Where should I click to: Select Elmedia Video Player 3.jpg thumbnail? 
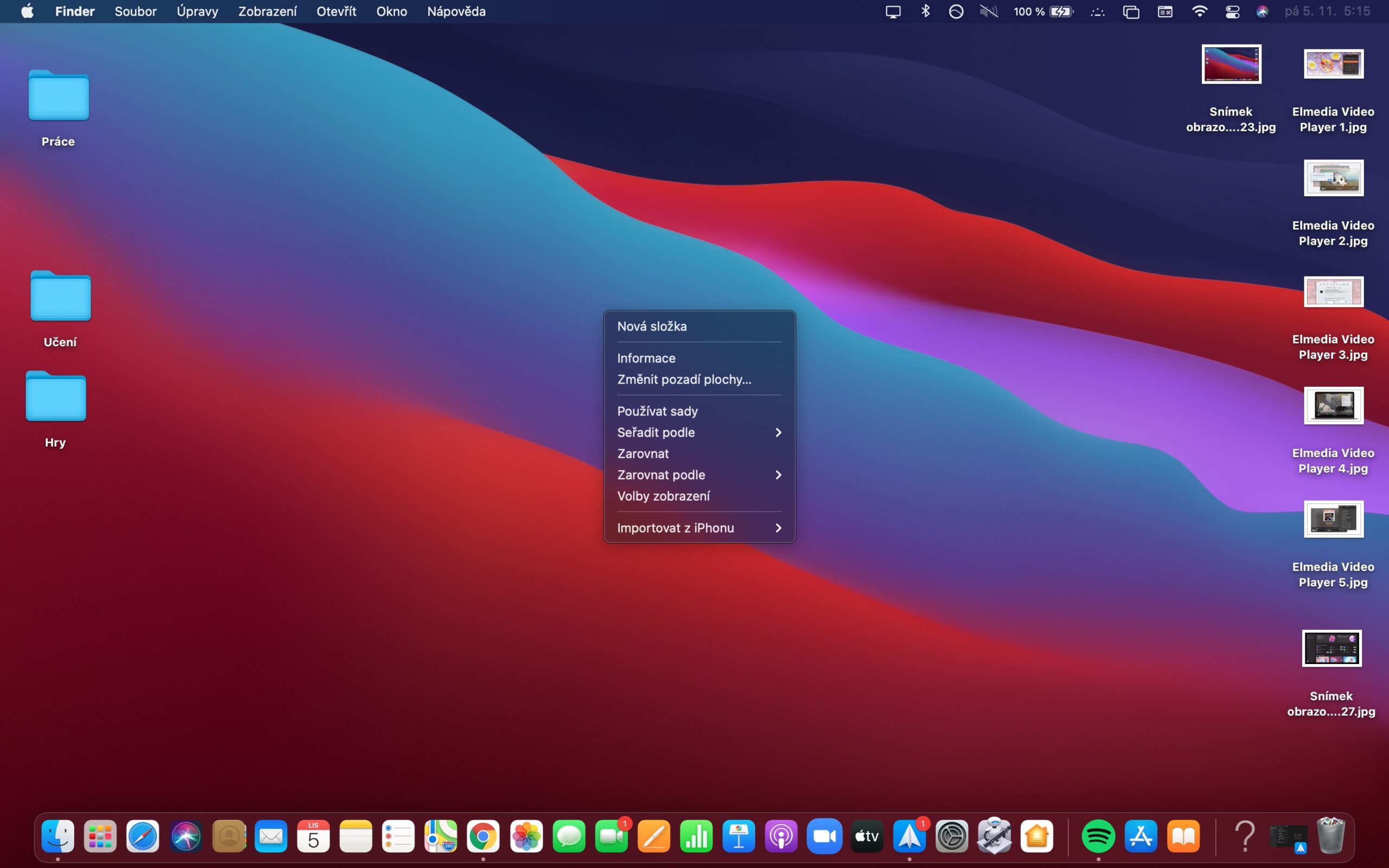(1333, 292)
